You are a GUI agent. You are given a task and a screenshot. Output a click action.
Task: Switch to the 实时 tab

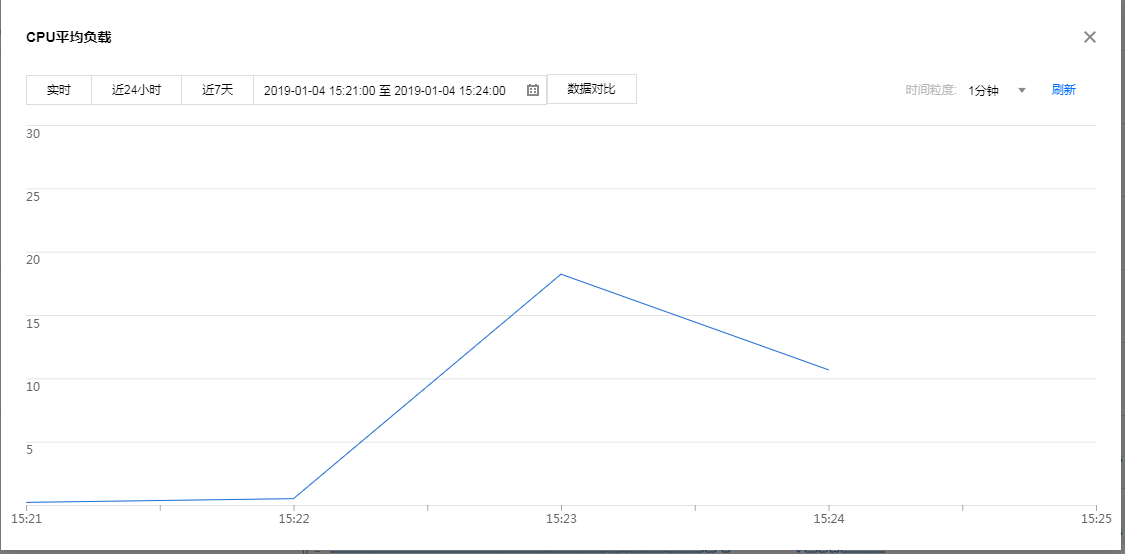(x=59, y=90)
